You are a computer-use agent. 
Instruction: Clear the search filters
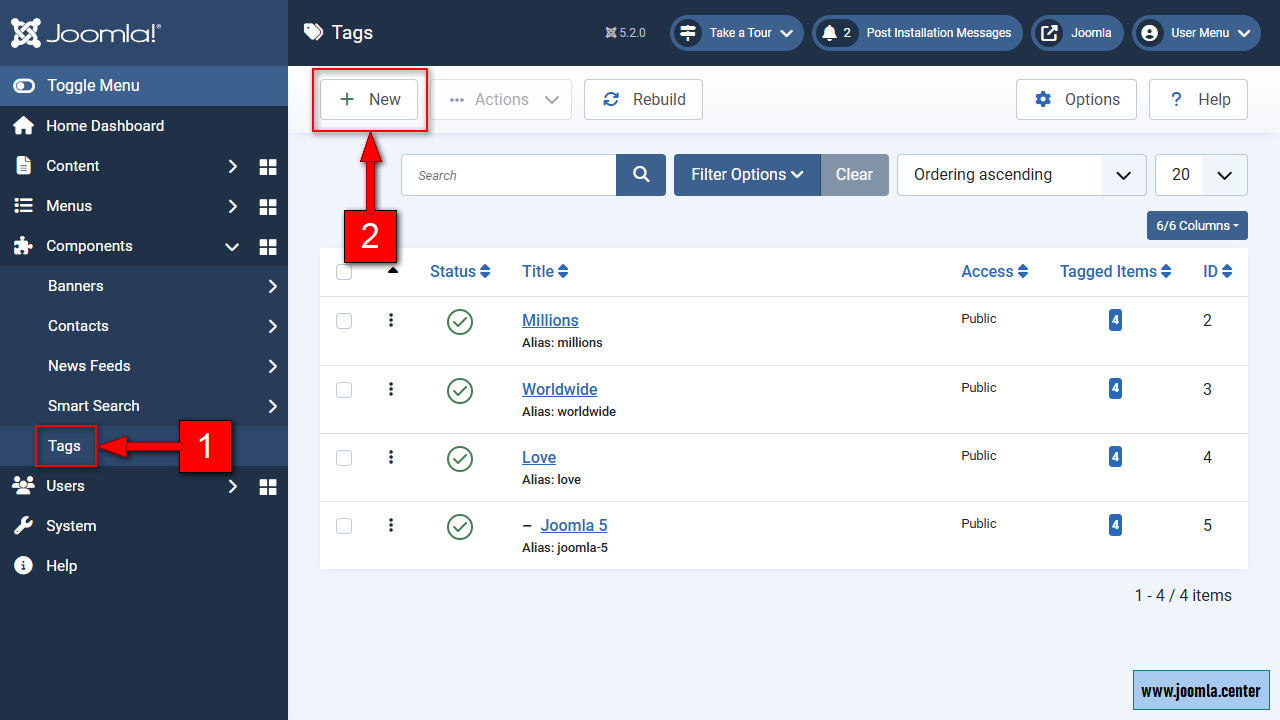tap(855, 175)
